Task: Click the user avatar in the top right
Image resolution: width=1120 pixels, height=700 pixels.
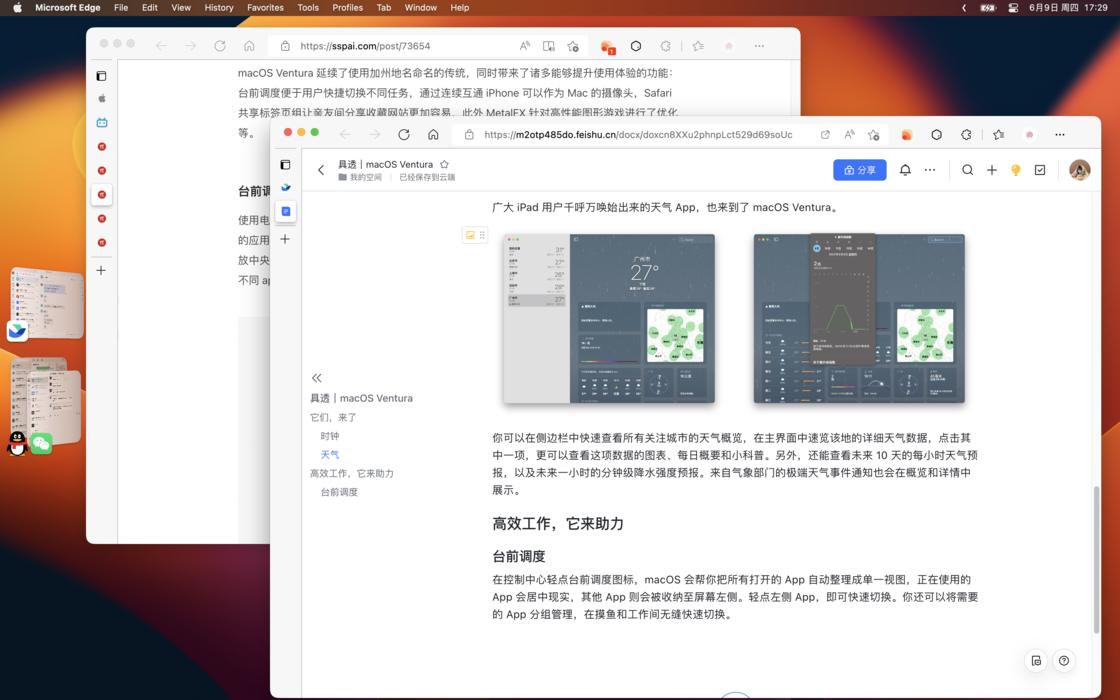Action: 1080,170
